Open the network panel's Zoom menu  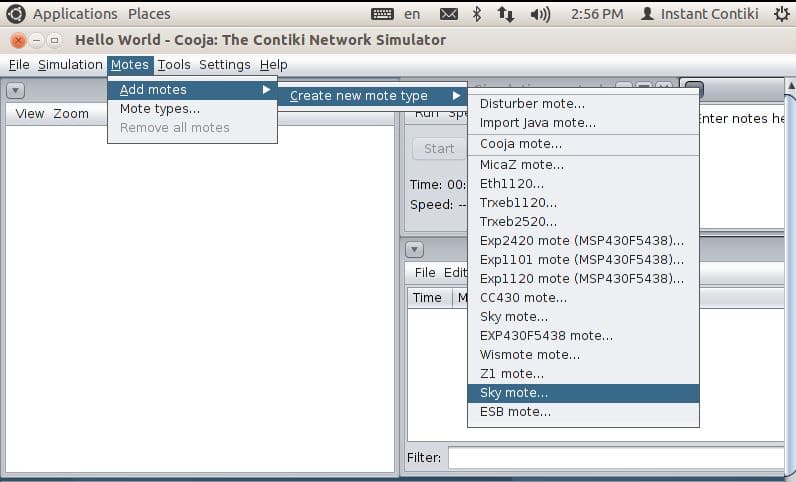[71, 114]
